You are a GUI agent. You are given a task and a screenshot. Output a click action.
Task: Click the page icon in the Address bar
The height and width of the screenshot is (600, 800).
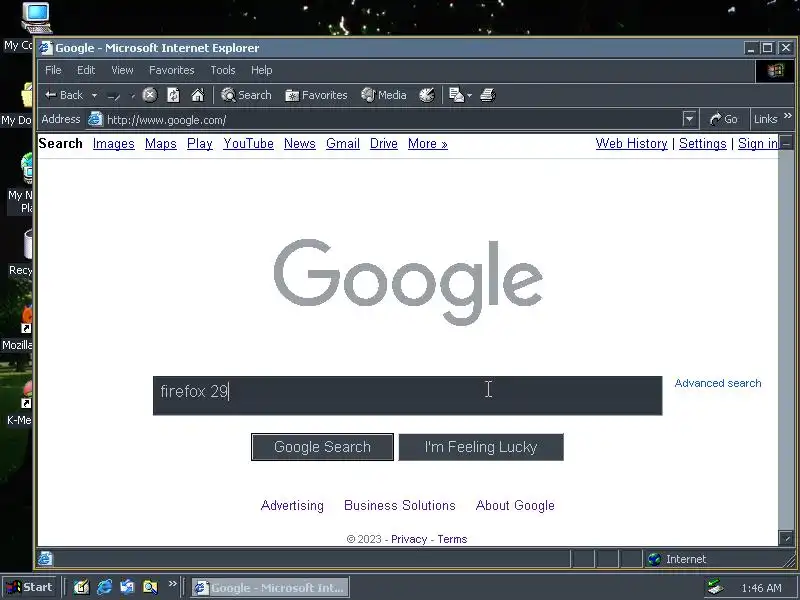(x=95, y=119)
